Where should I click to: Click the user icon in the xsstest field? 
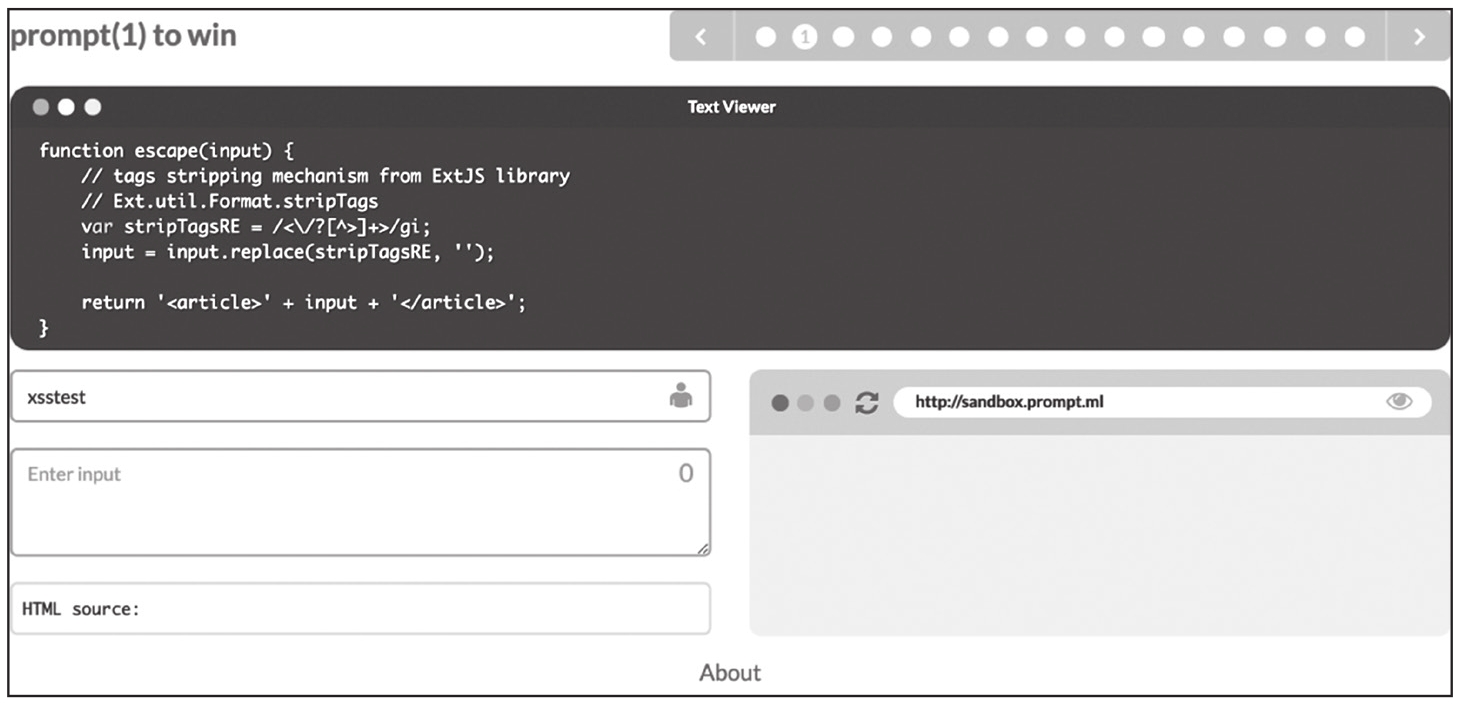(x=680, y=396)
